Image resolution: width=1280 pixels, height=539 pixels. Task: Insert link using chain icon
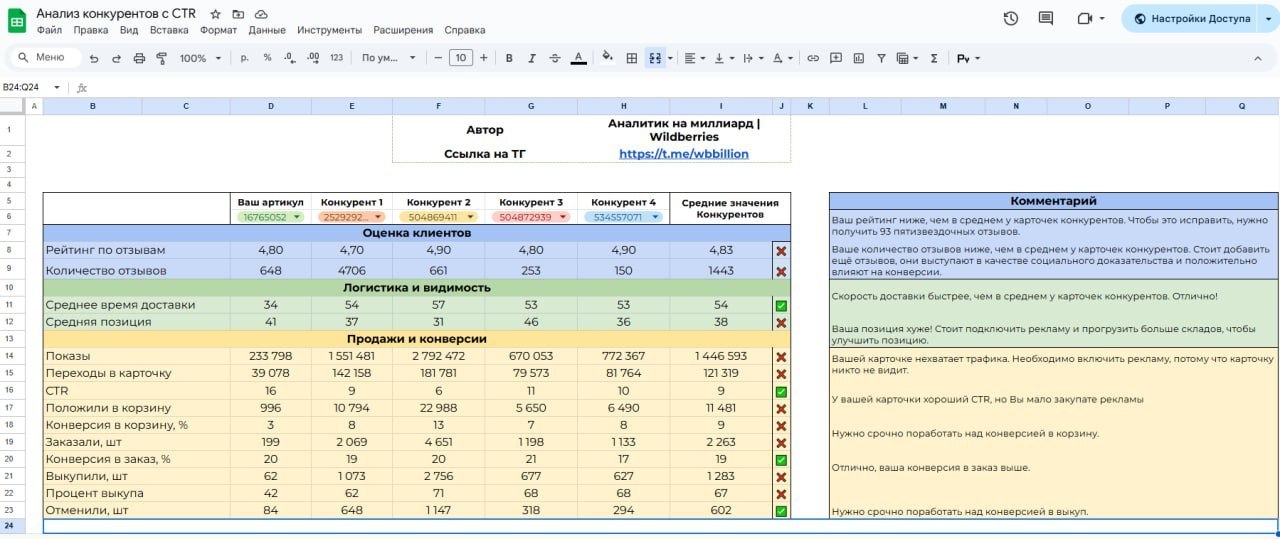coord(813,58)
